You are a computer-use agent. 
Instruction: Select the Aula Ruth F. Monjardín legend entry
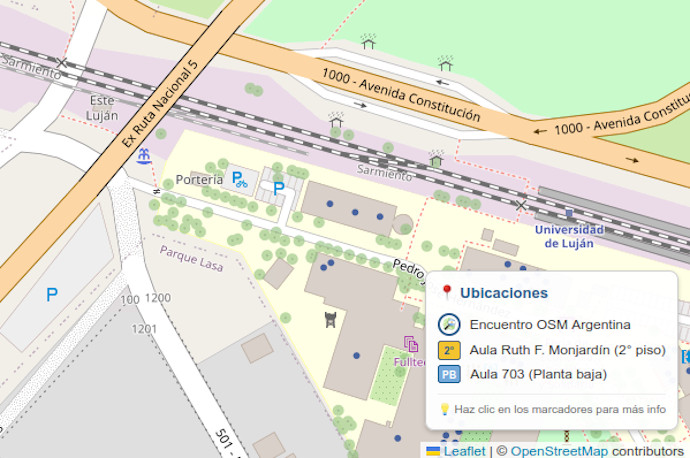[568, 350]
